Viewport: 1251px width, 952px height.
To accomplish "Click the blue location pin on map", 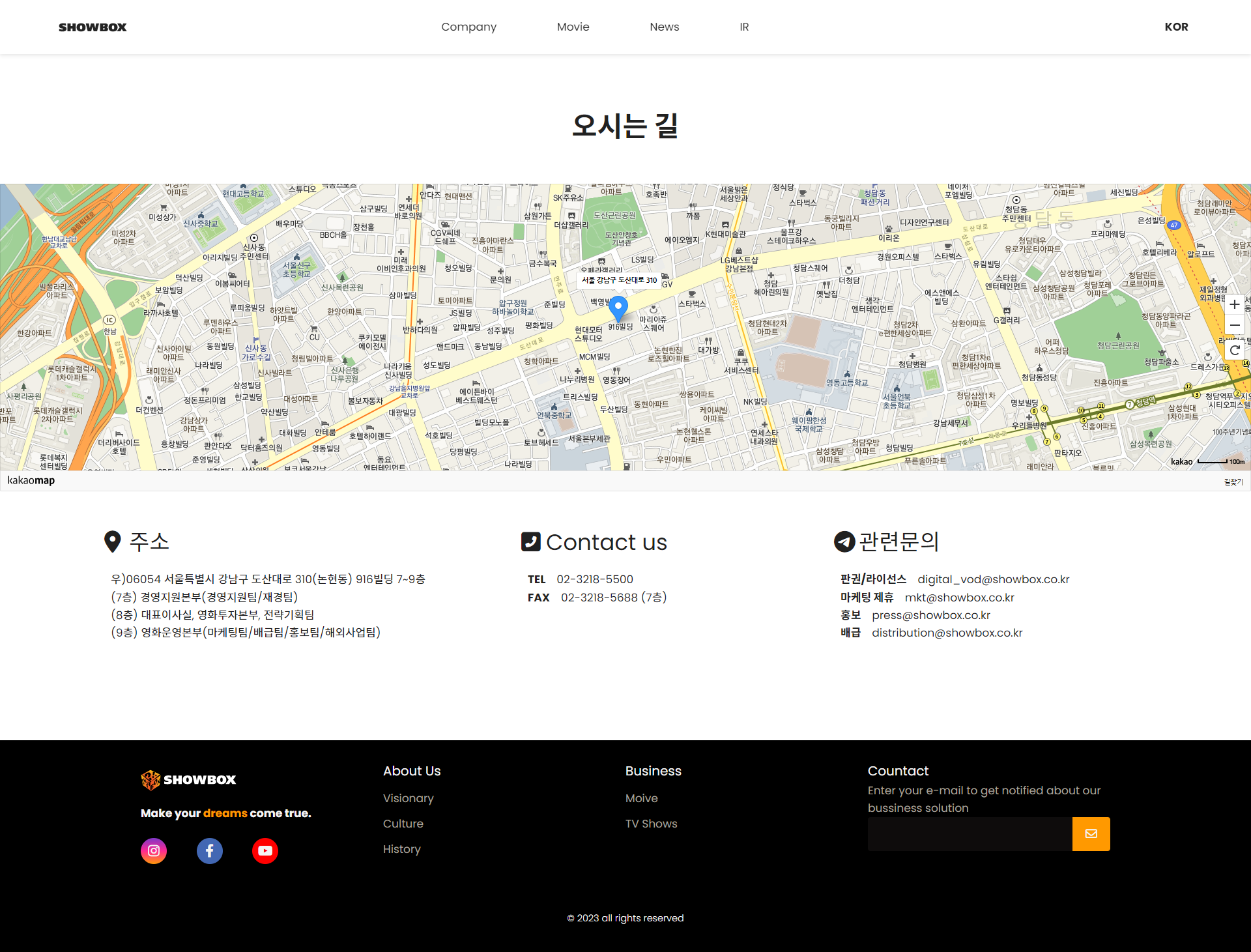I will point(618,306).
